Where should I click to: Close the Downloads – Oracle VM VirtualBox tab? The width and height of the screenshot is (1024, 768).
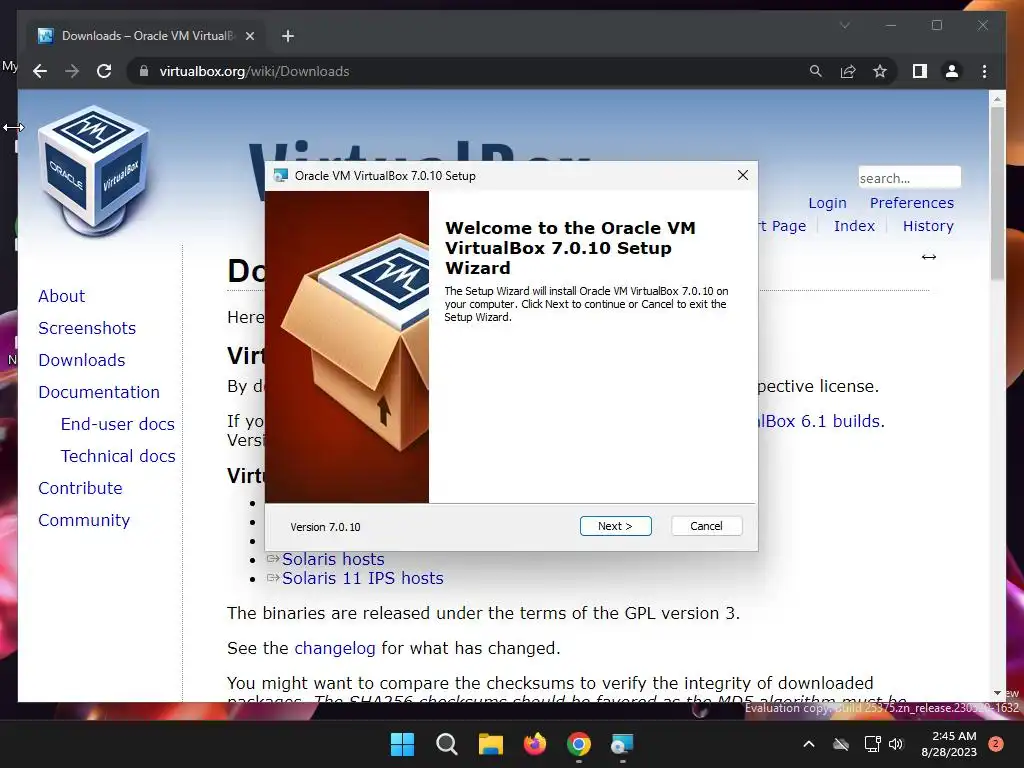coord(249,36)
